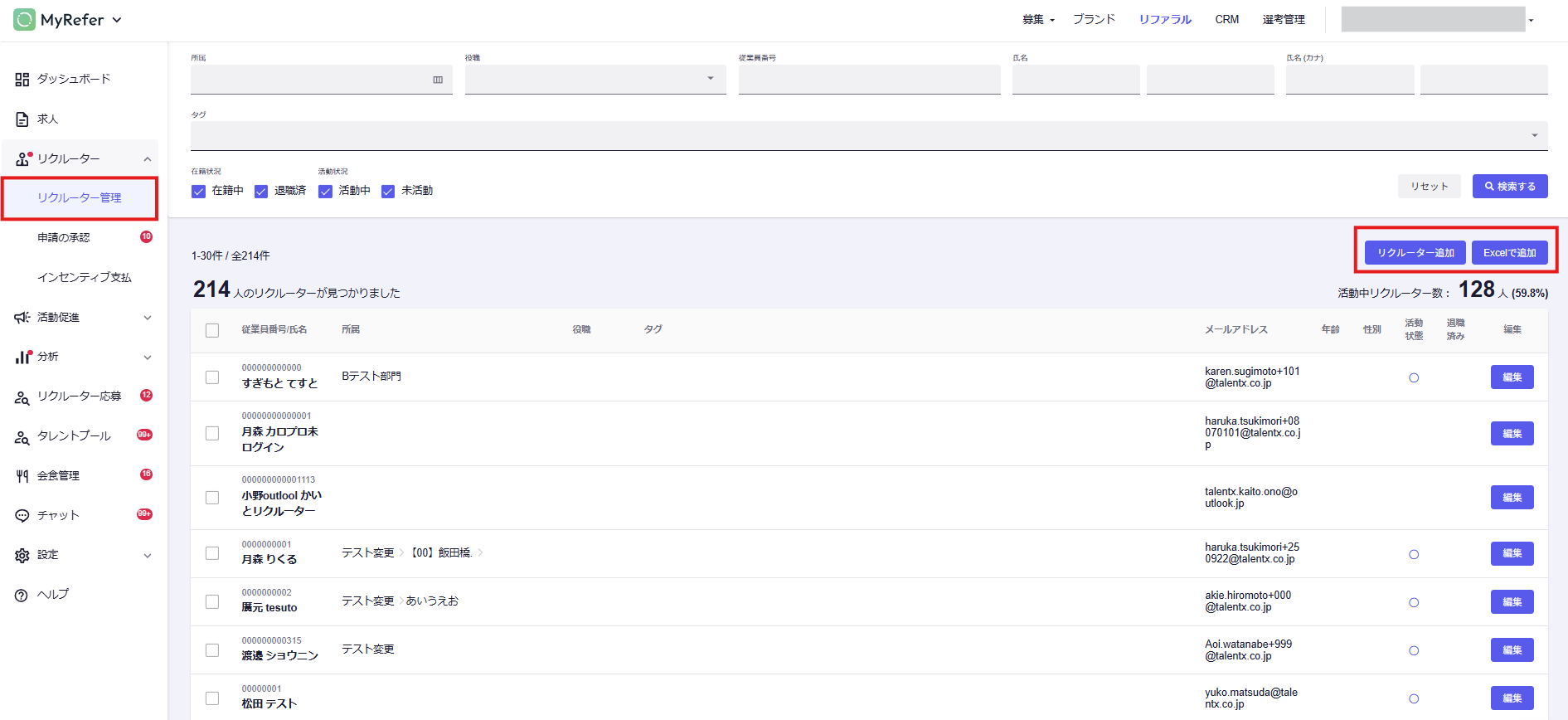Click the チャット speech bubble icon
Image resolution: width=1568 pixels, height=720 pixels.
click(22, 516)
